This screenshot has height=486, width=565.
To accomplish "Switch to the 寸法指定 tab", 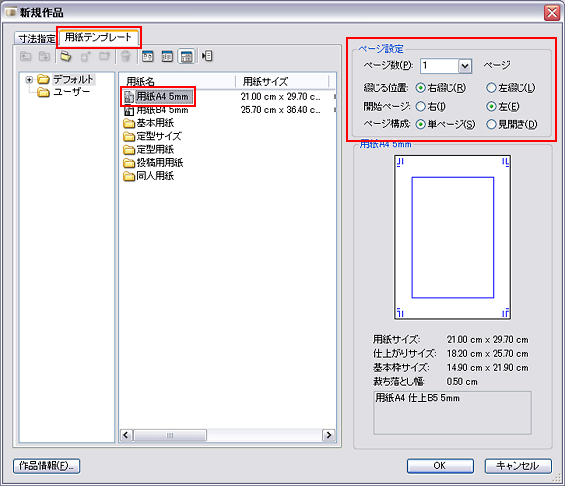I will pos(37,39).
